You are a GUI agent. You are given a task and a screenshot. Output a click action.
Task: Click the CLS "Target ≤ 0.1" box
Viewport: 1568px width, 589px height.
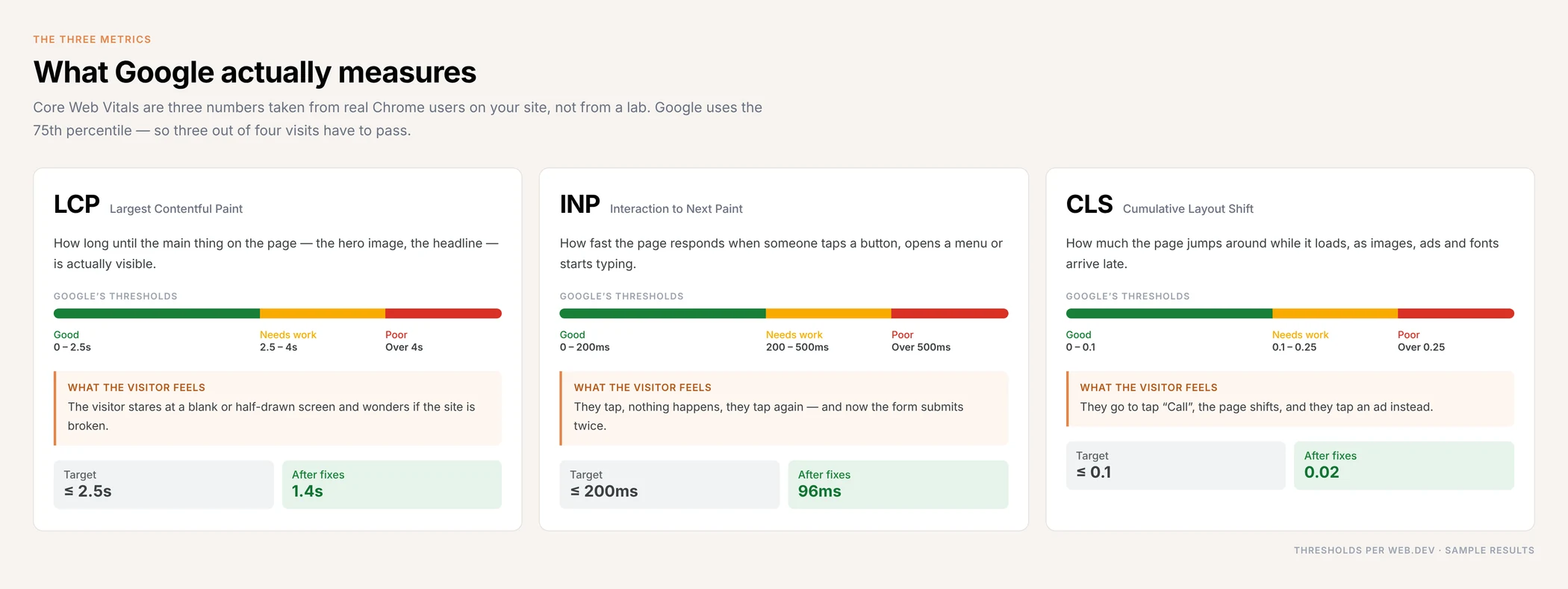1176,466
